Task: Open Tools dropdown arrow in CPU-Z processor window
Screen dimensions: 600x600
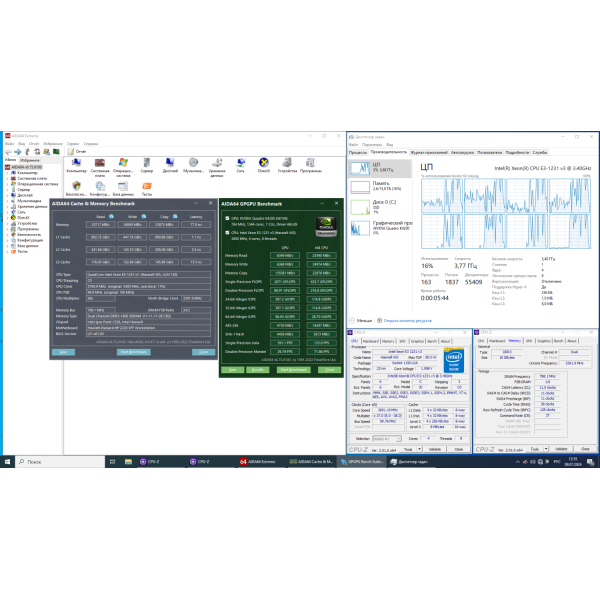Action: tap(420, 449)
